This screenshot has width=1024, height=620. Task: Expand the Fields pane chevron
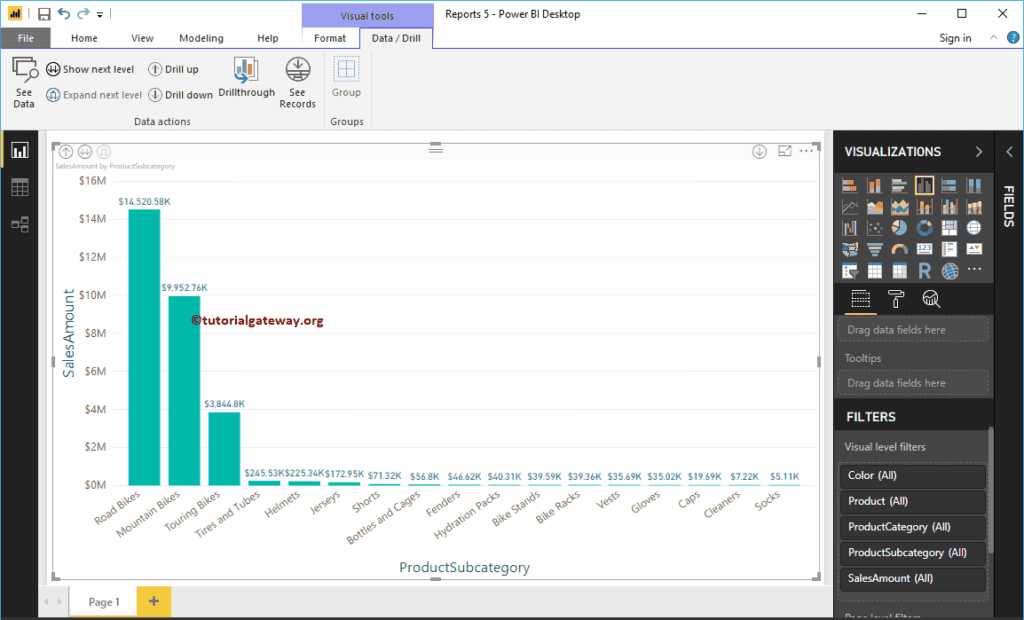point(1009,152)
